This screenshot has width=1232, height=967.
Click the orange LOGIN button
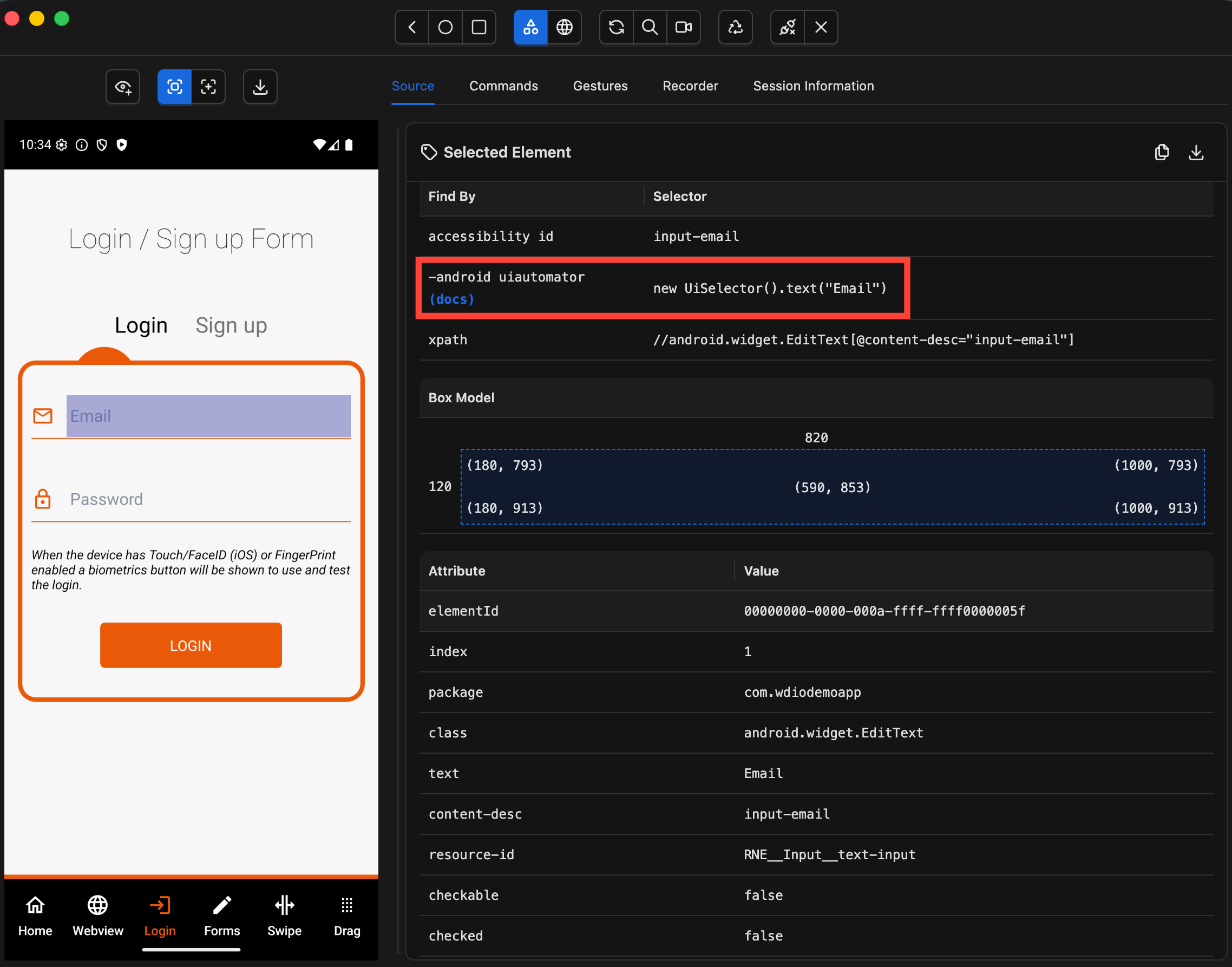tap(191, 645)
